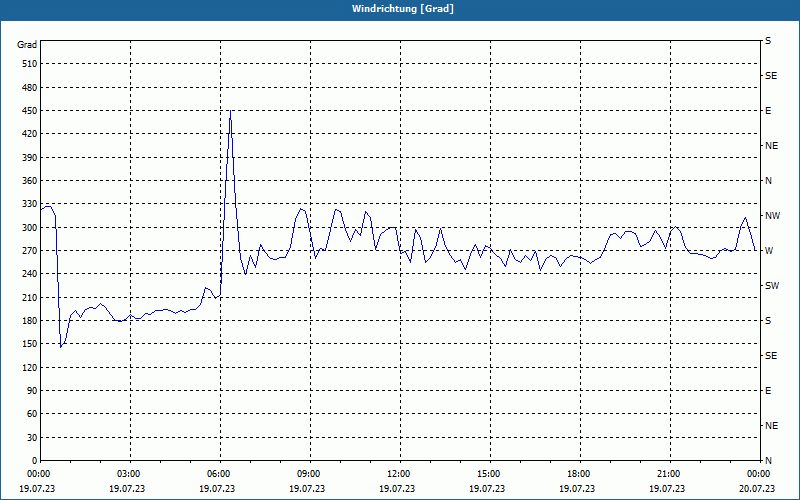Select the 300 y-axis label
Viewport: 800px width, 500px height.
coord(30,228)
